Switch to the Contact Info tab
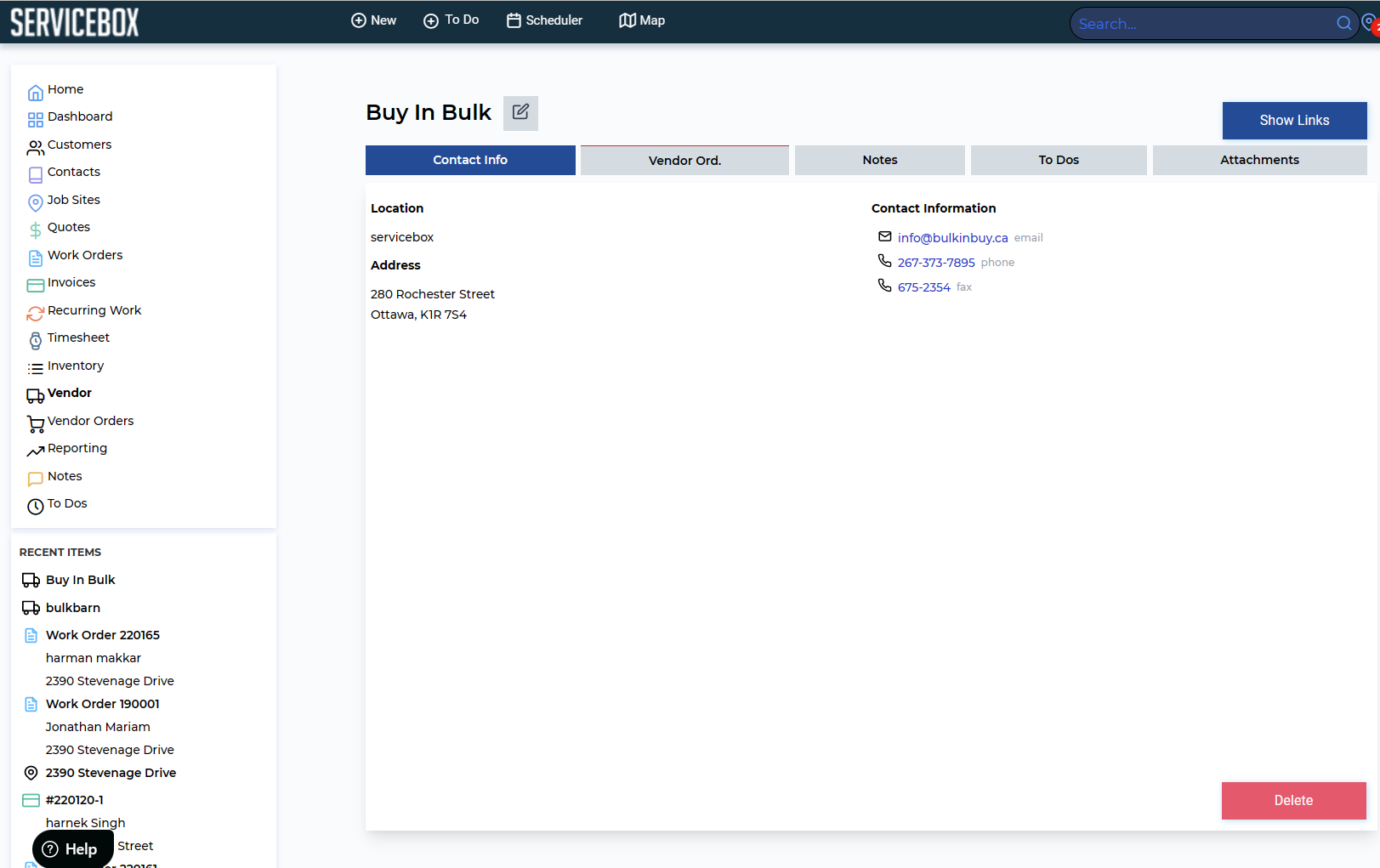This screenshot has height=868, width=1380. (470, 160)
